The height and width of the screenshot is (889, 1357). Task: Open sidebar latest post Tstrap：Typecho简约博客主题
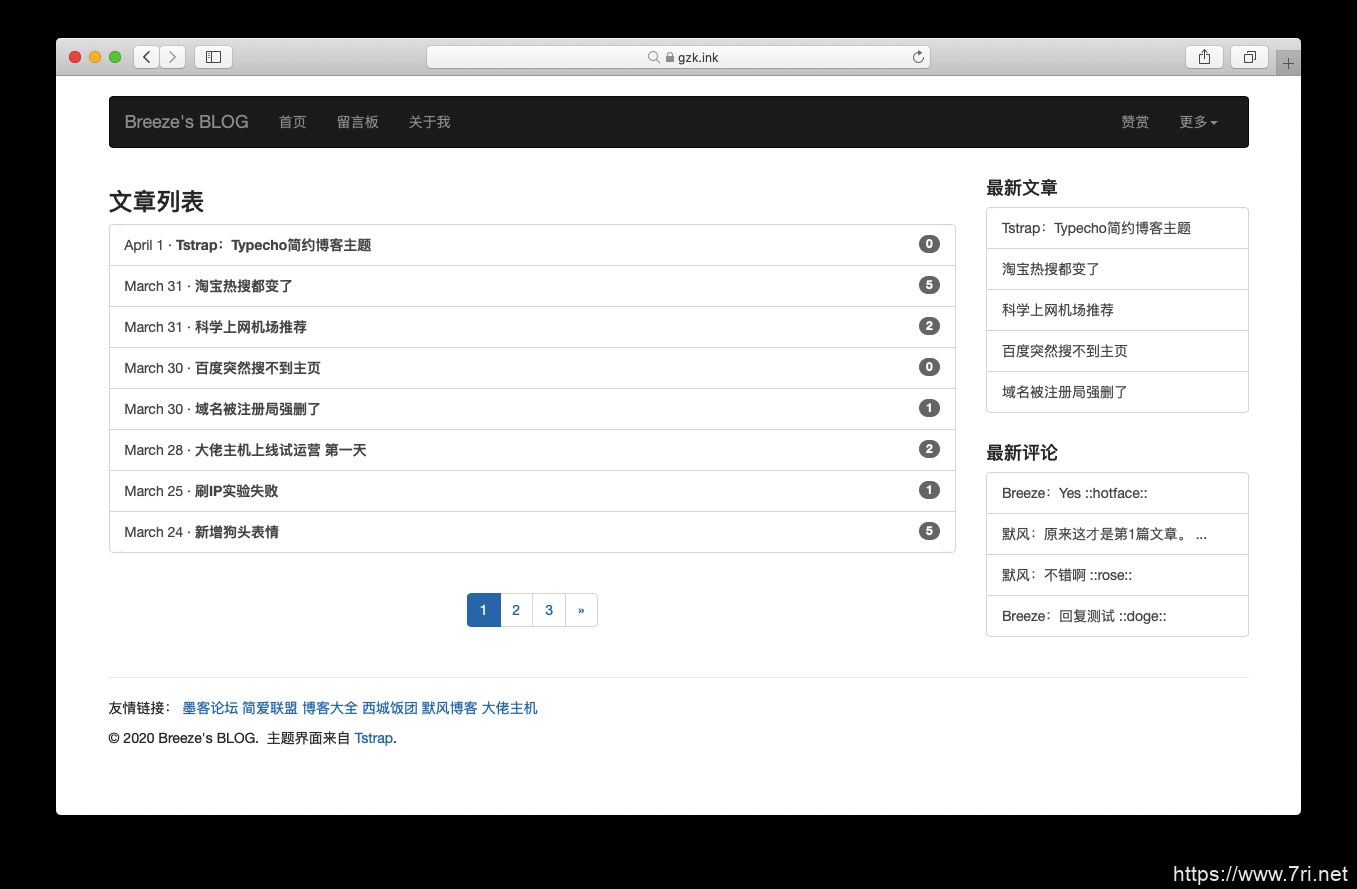click(x=1117, y=228)
